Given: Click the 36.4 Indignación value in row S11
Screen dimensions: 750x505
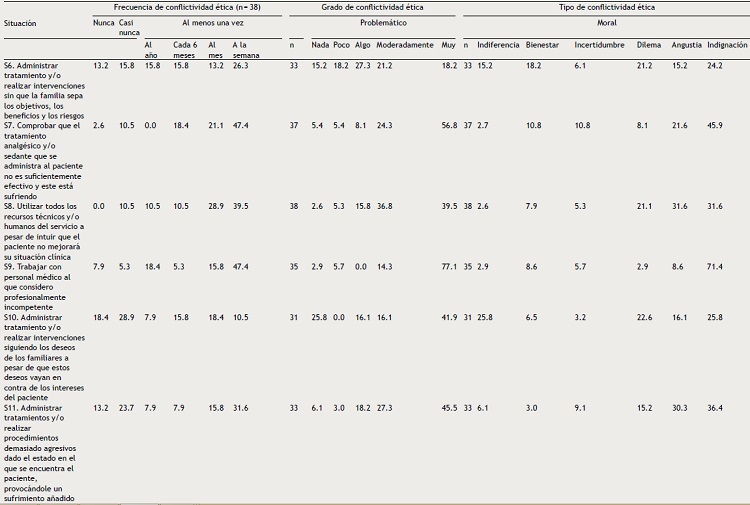Looking at the screenshot, I should 715,408.
